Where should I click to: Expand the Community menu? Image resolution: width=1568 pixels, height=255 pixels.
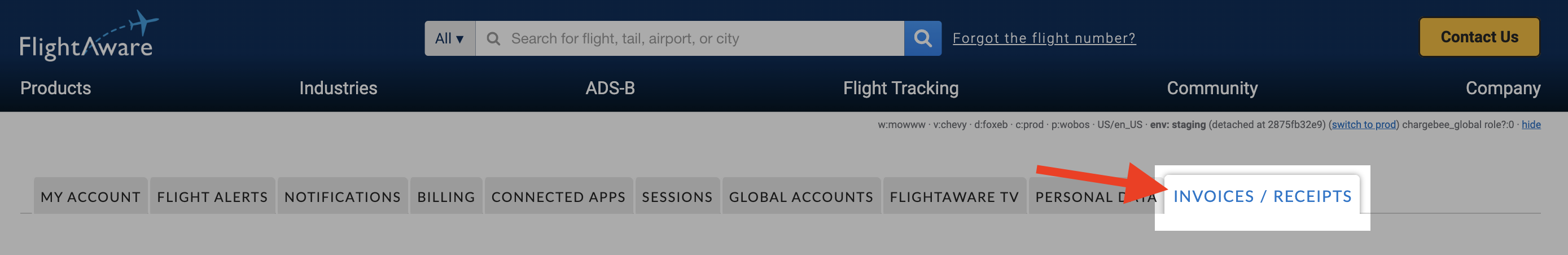1212,88
